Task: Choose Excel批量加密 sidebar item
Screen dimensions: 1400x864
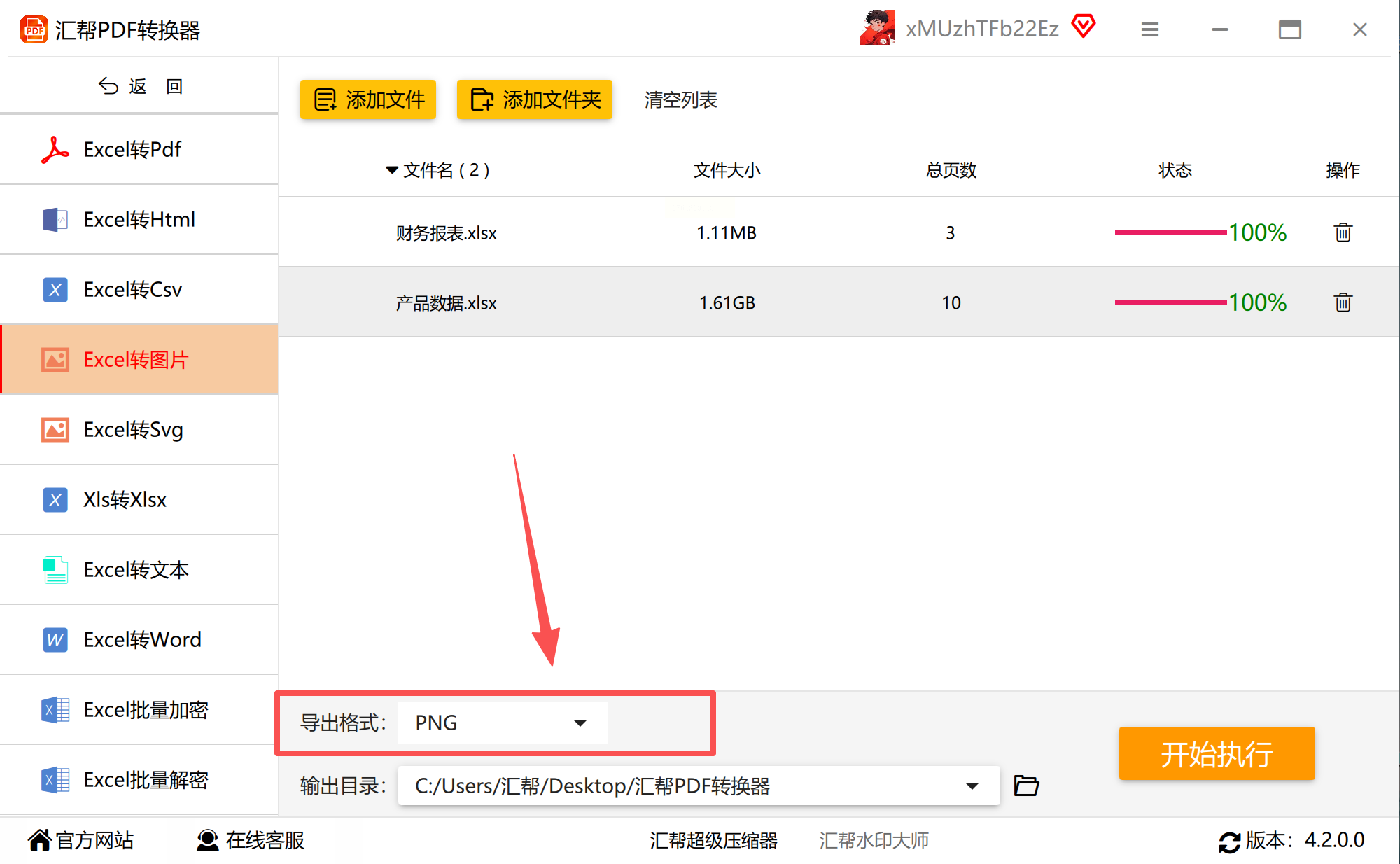Action: 146,709
